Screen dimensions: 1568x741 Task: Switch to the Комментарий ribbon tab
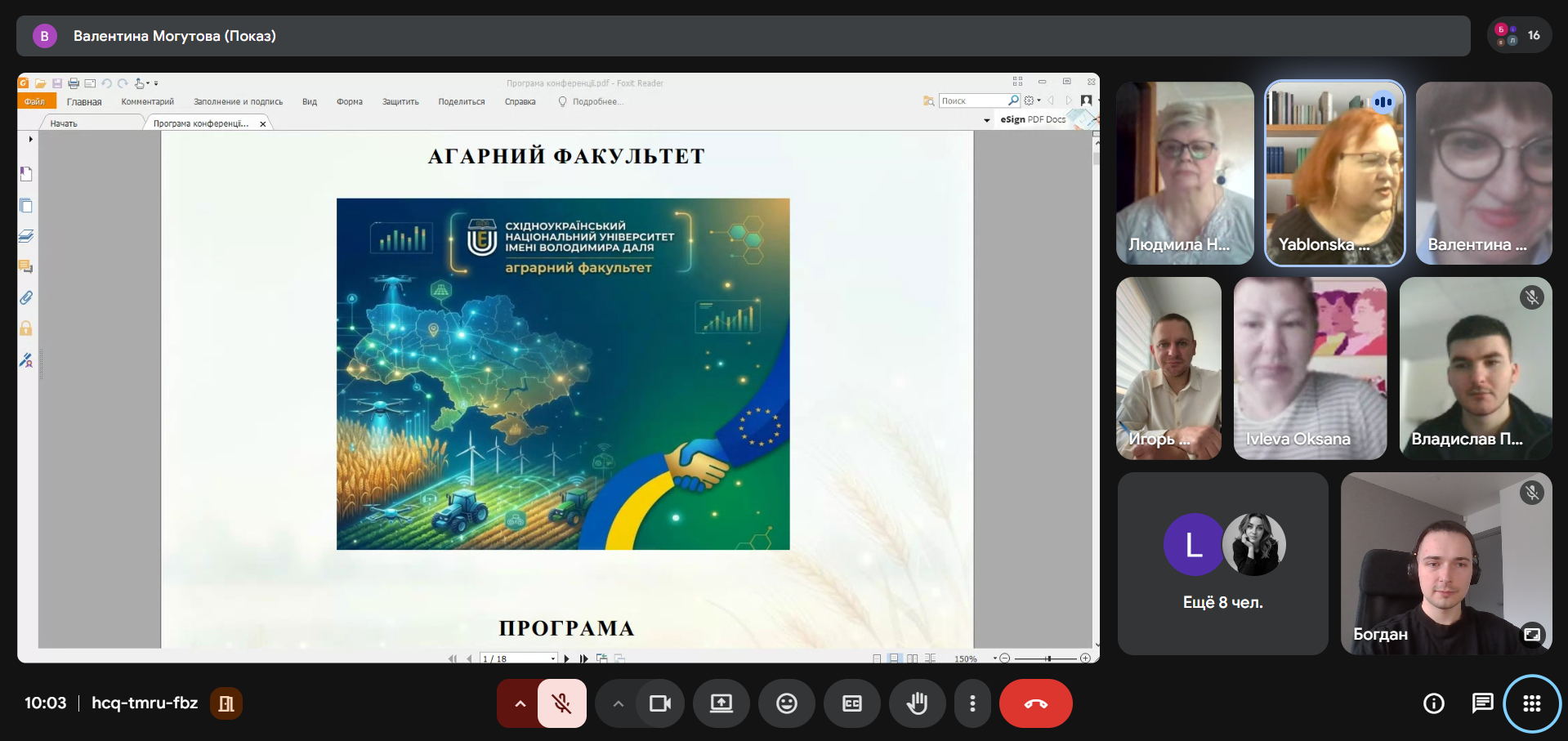[x=147, y=101]
